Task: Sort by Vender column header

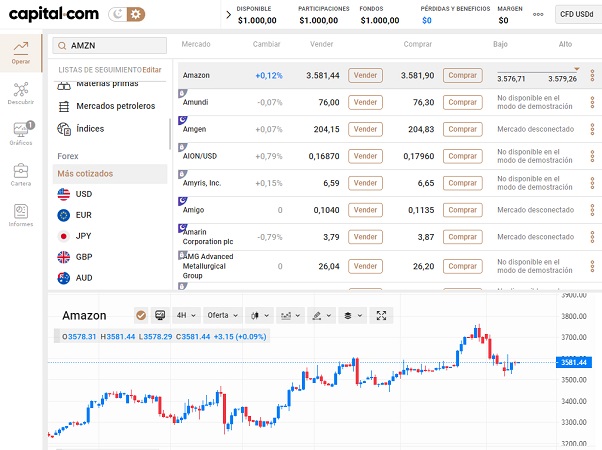Action: click(322, 44)
